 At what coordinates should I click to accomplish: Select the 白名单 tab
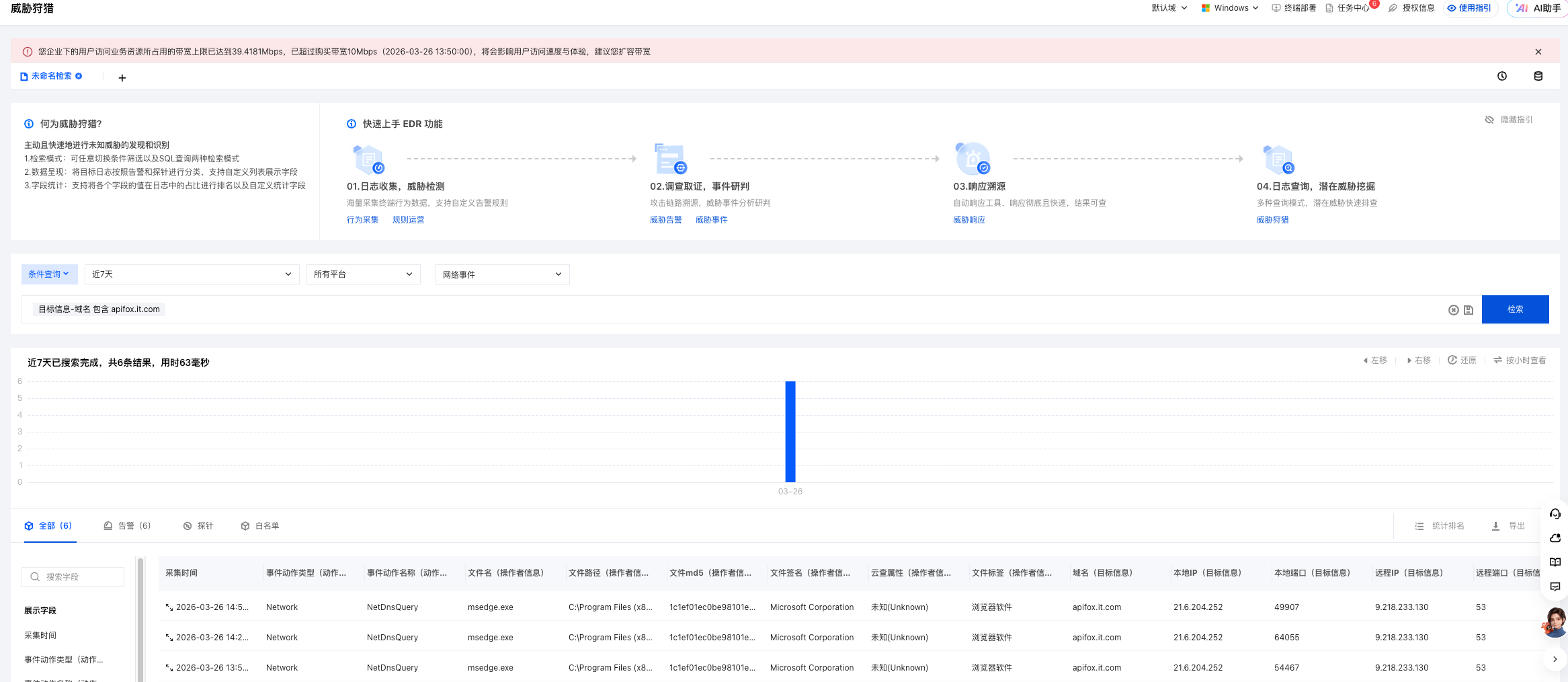tap(260, 526)
